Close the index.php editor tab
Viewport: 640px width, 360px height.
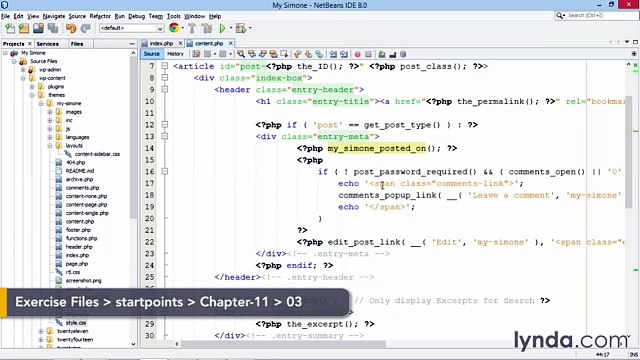180,43
